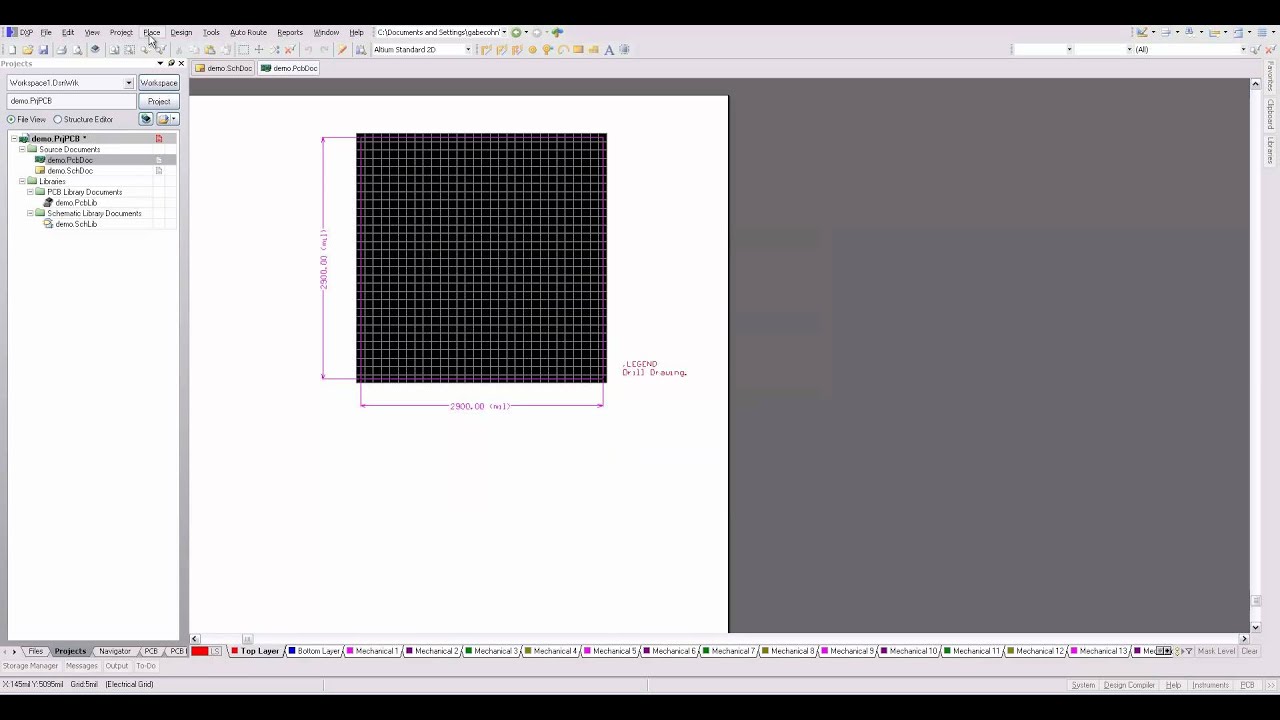Select the File View radio button
Image resolution: width=1280 pixels, height=720 pixels.
[x=11, y=119]
